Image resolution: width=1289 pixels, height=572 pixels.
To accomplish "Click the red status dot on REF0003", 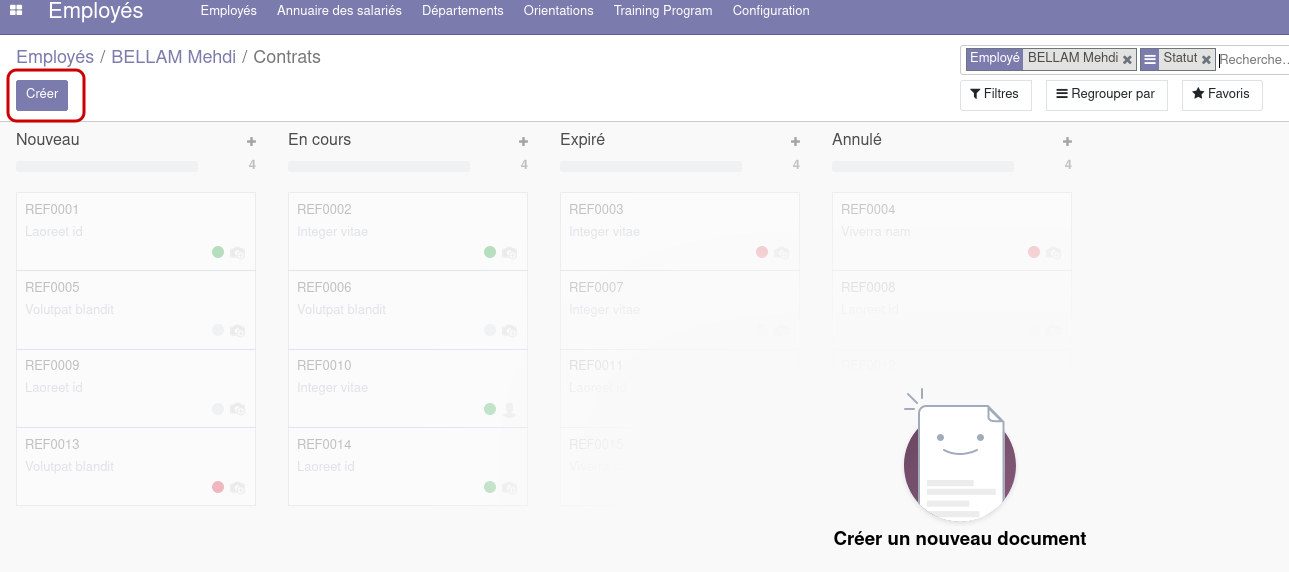I will coord(762,252).
